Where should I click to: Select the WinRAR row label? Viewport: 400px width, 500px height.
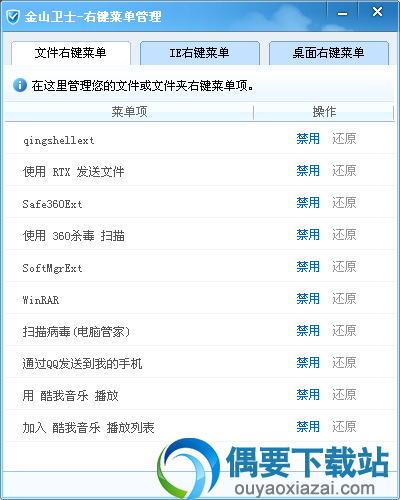click(41, 300)
